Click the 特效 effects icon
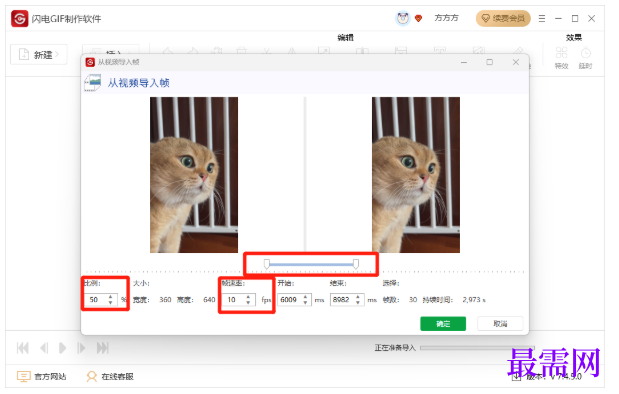 [x=561, y=58]
